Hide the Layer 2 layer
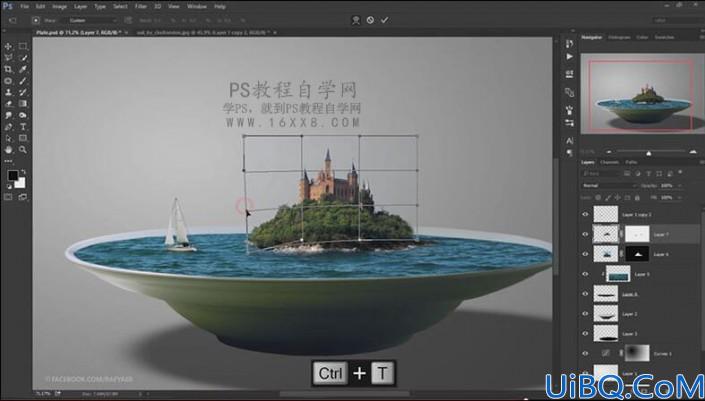This screenshot has width=705, height=401. [585, 313]
